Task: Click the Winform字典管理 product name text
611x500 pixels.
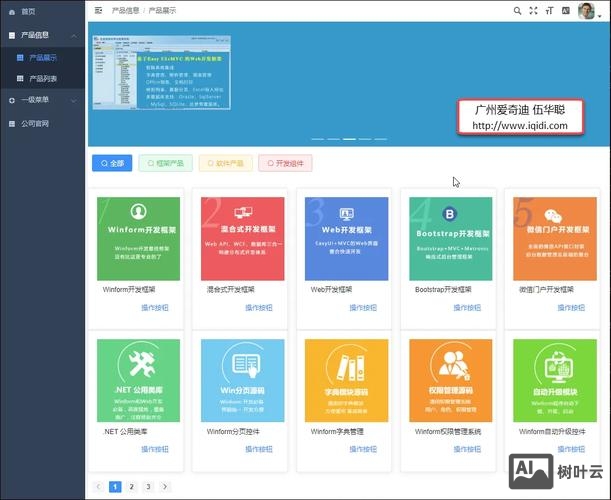Action: (x=337, y=431)
